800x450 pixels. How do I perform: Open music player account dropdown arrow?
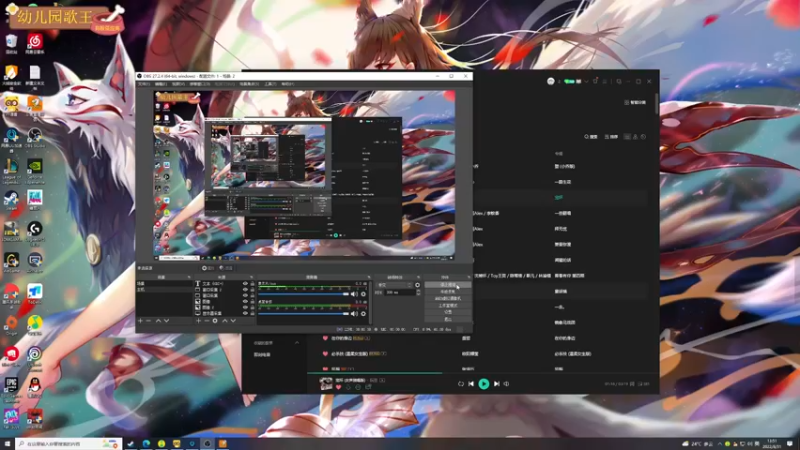click(587, 81)
